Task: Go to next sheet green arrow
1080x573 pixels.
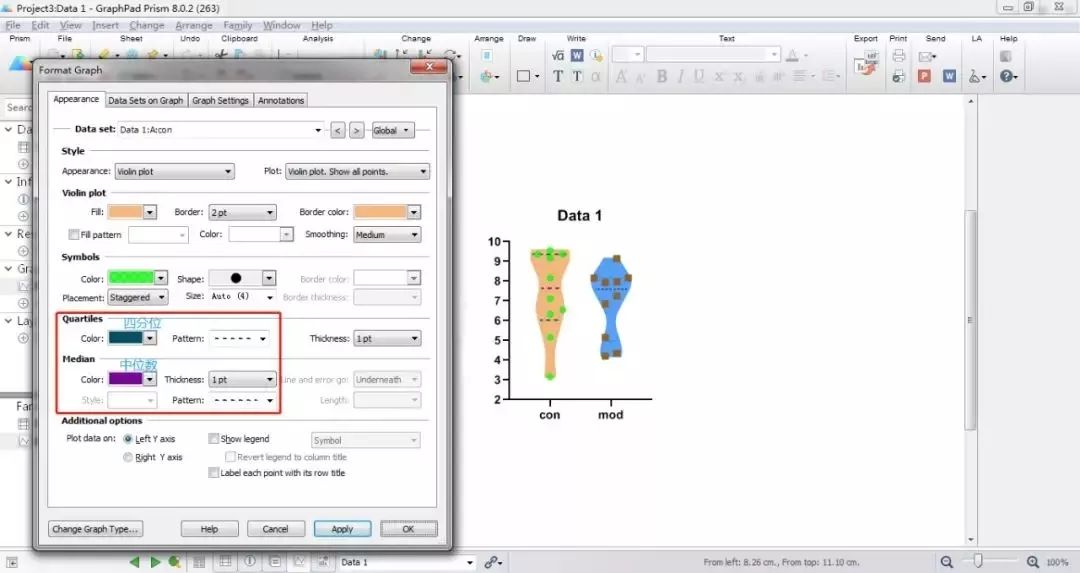Action: pos(155,562)
